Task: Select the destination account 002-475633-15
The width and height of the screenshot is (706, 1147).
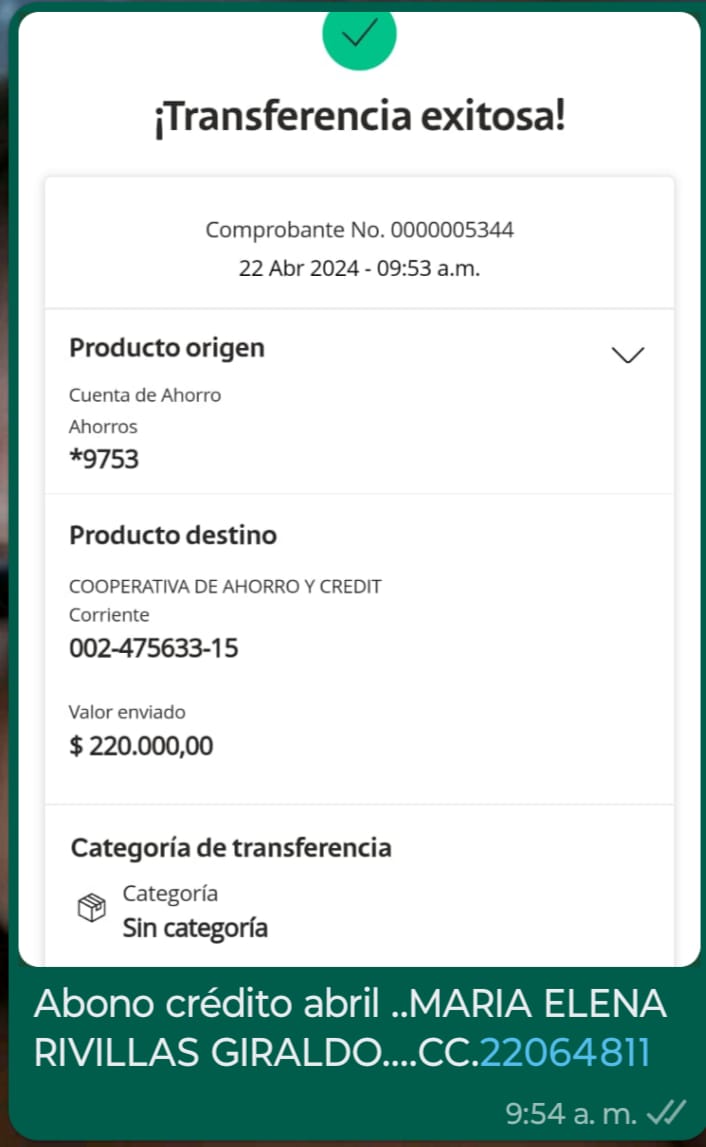Action: [154, 648]
